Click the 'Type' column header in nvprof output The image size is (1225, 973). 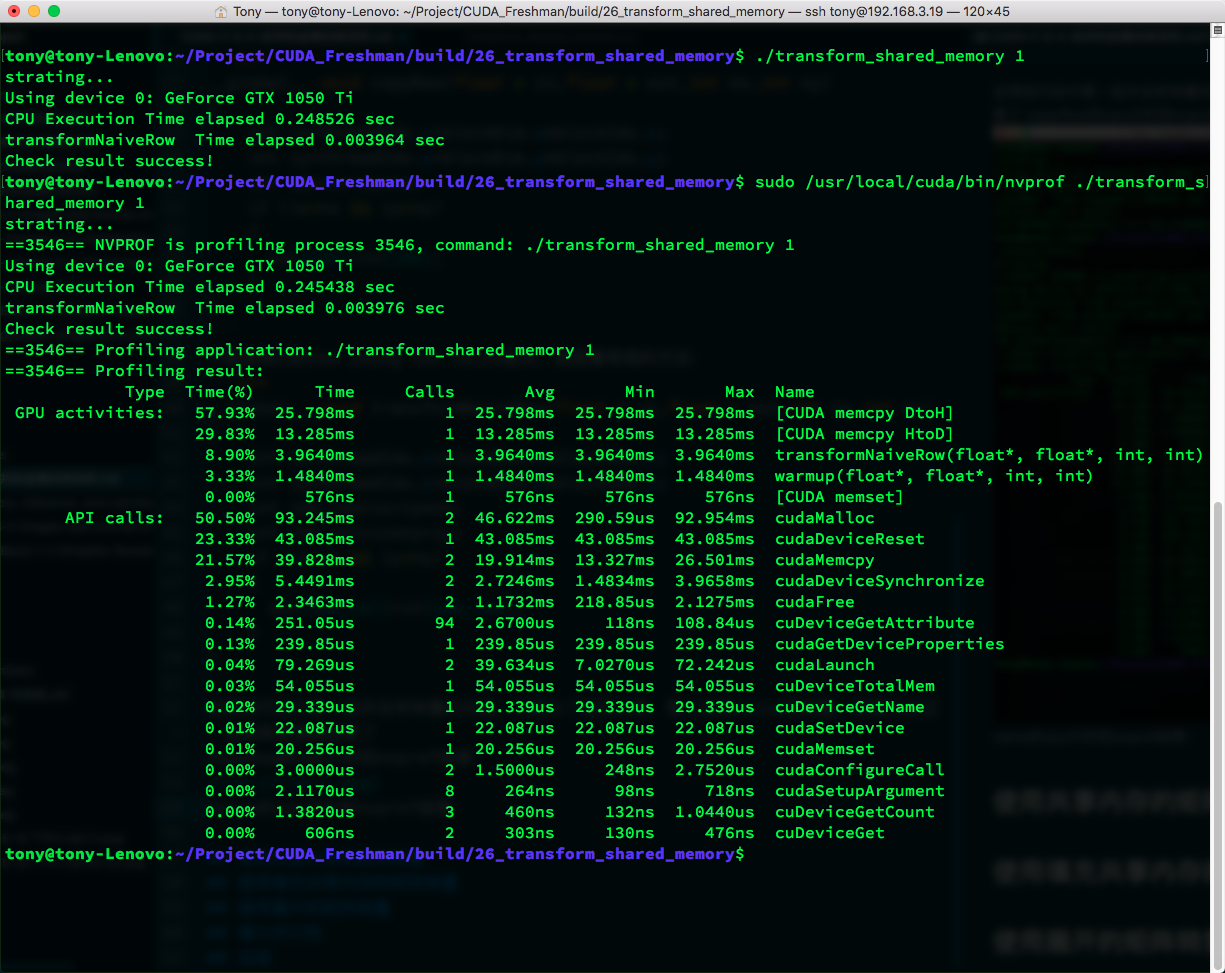(x=144, y=392)
